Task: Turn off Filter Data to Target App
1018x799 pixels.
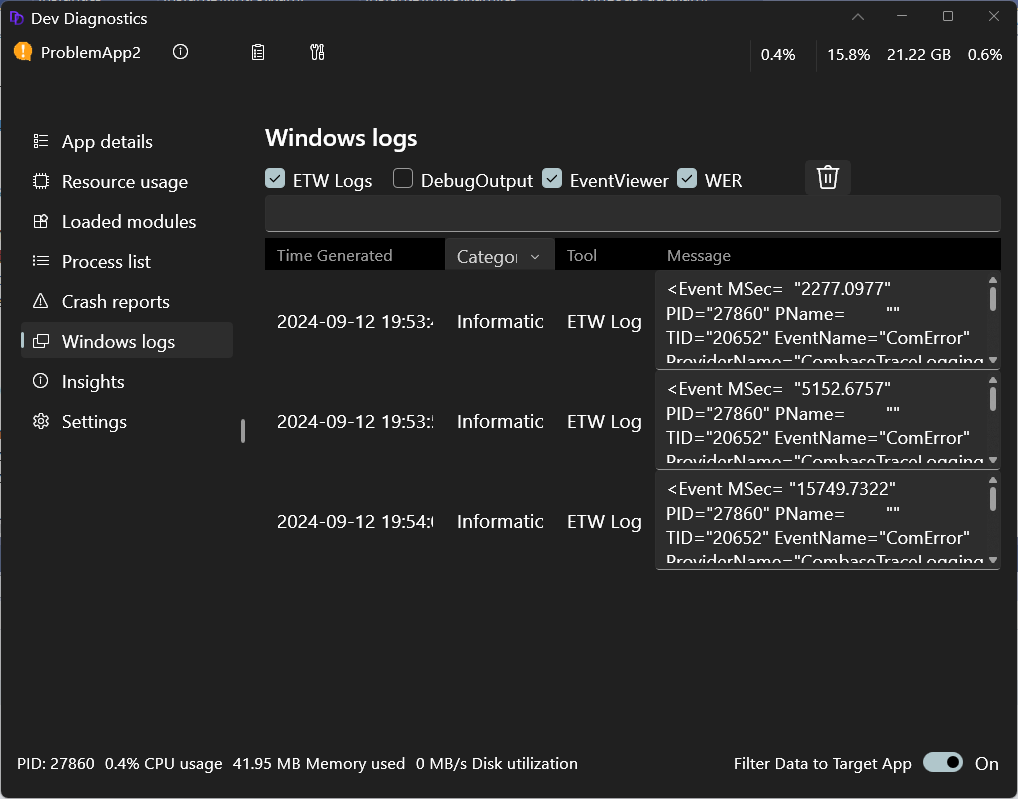Action: click(x=943, y=763)
